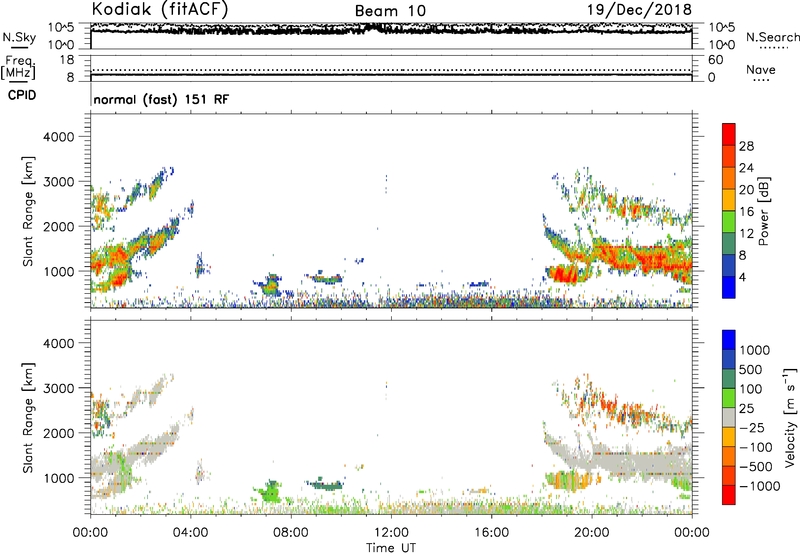The height and width of the screenshot is (554, 800).
Task: Click power panel 'Slant Range [km]' label
Action: click(28, 211)
